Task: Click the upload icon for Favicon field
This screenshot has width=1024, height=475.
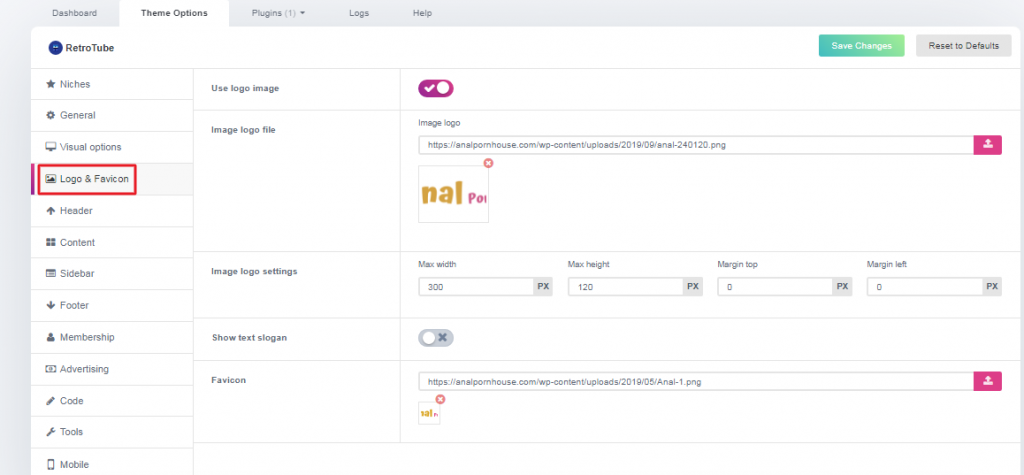Action: (987, 381)
